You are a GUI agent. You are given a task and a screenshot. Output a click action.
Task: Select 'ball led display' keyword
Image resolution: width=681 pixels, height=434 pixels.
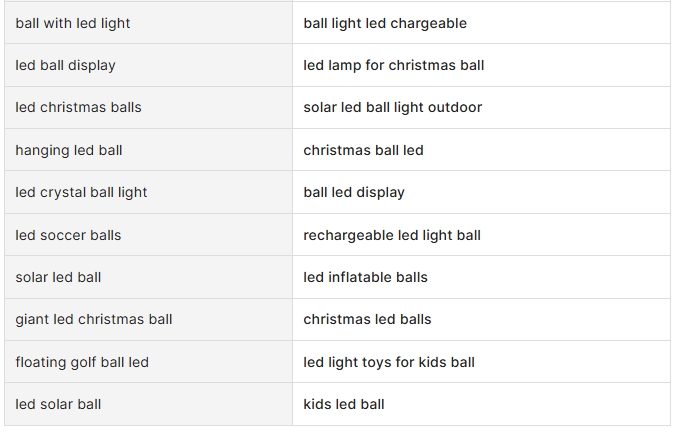pyautogui.click(x=354, y=192)
